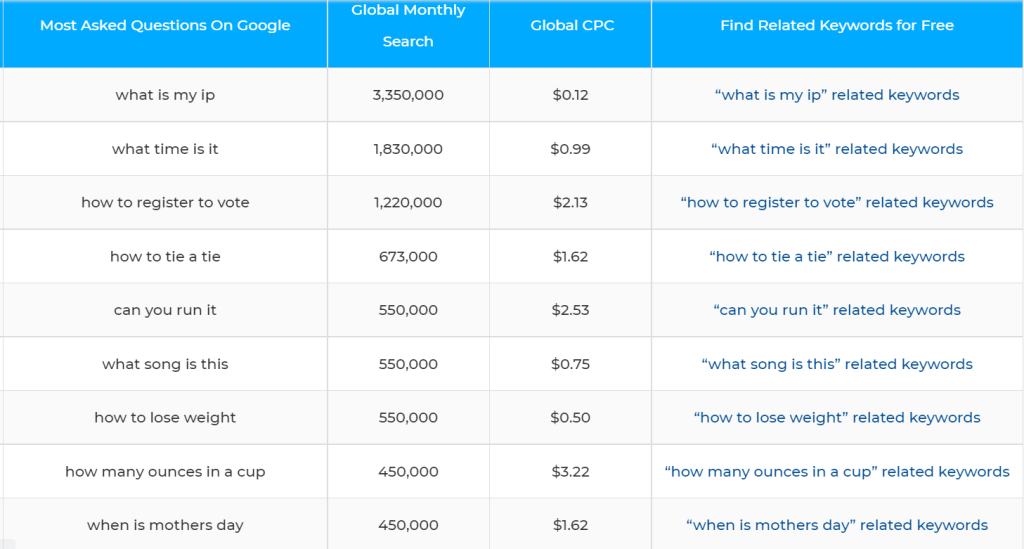Follow "how to register to vote" related keywords link
This screenshot has width=1024, height=549.
[837, 203]
